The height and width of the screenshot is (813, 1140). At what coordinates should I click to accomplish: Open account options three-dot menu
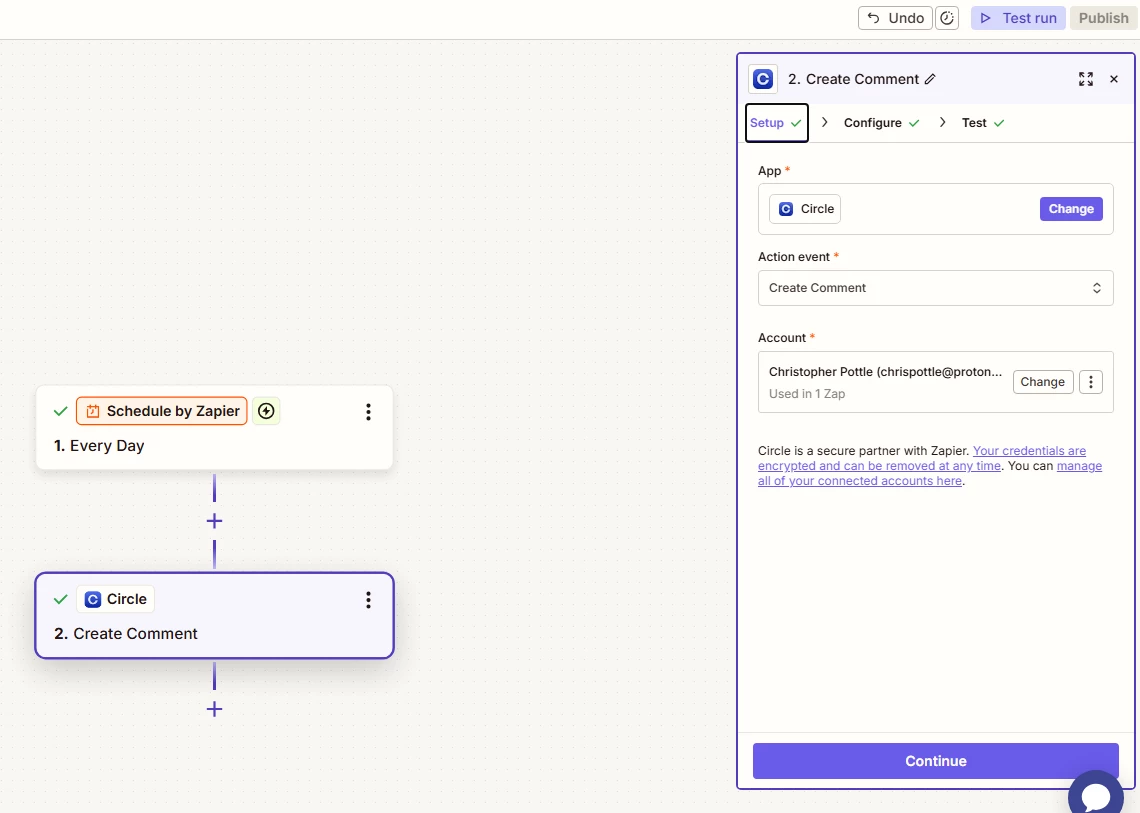(1091, 382)
